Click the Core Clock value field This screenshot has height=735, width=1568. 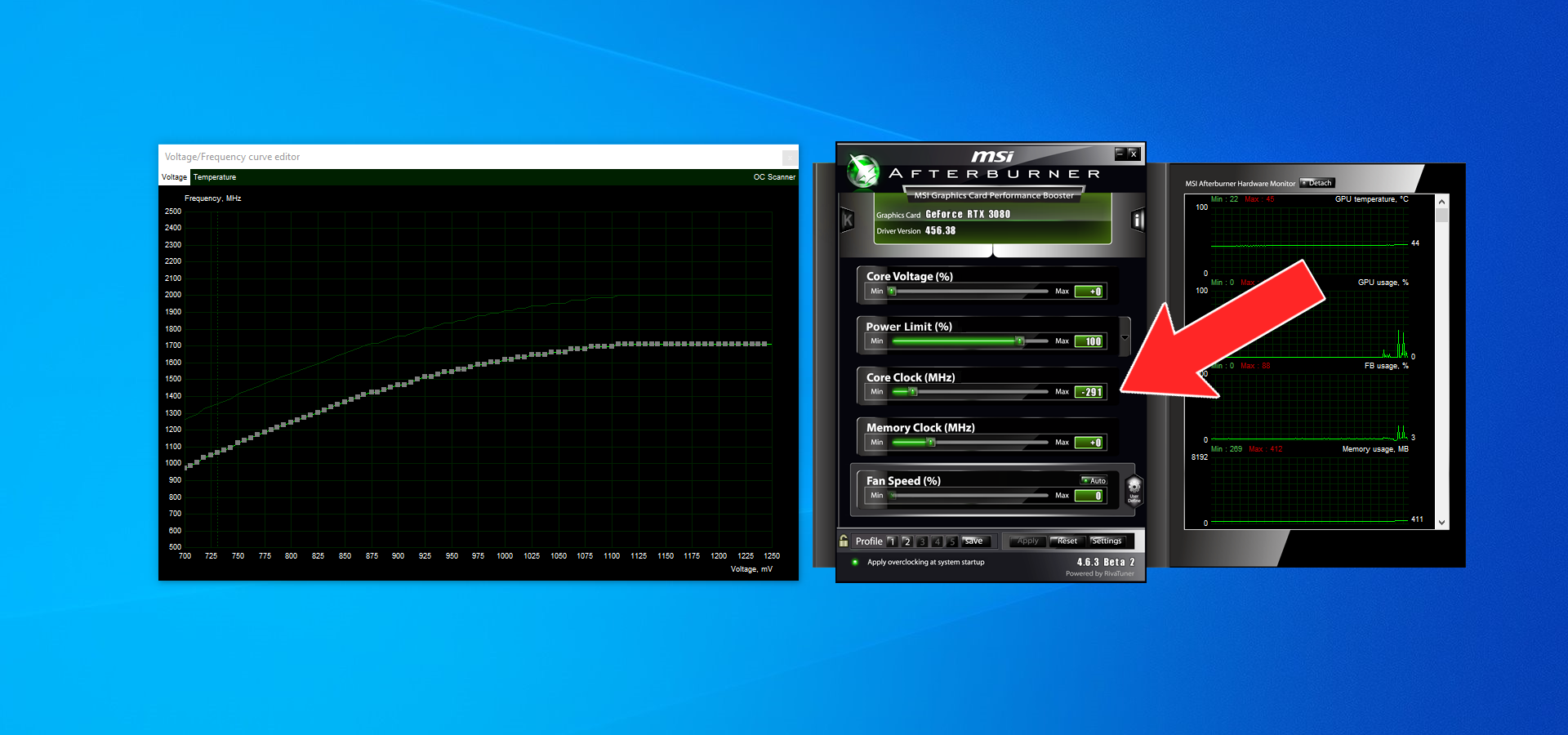pos(1089,392)
